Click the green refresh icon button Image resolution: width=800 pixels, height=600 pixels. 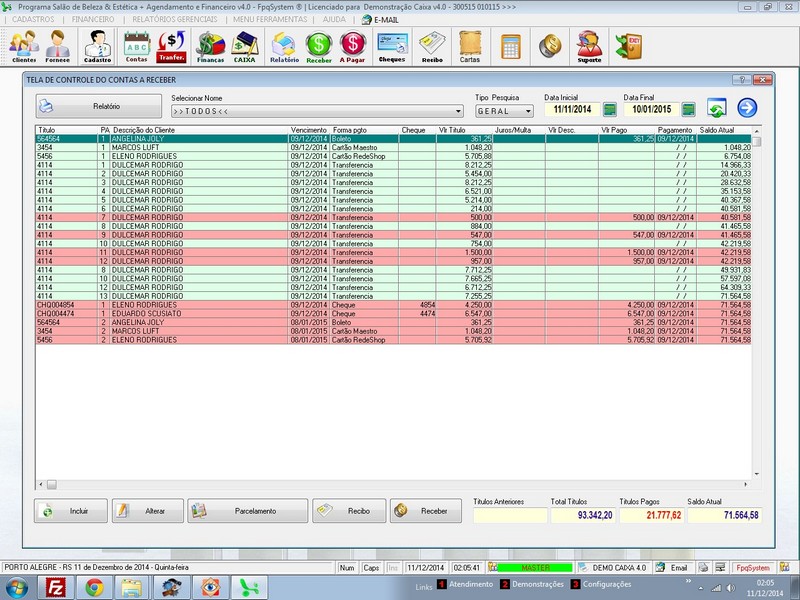pyautogui.click(x=716, y=109)
